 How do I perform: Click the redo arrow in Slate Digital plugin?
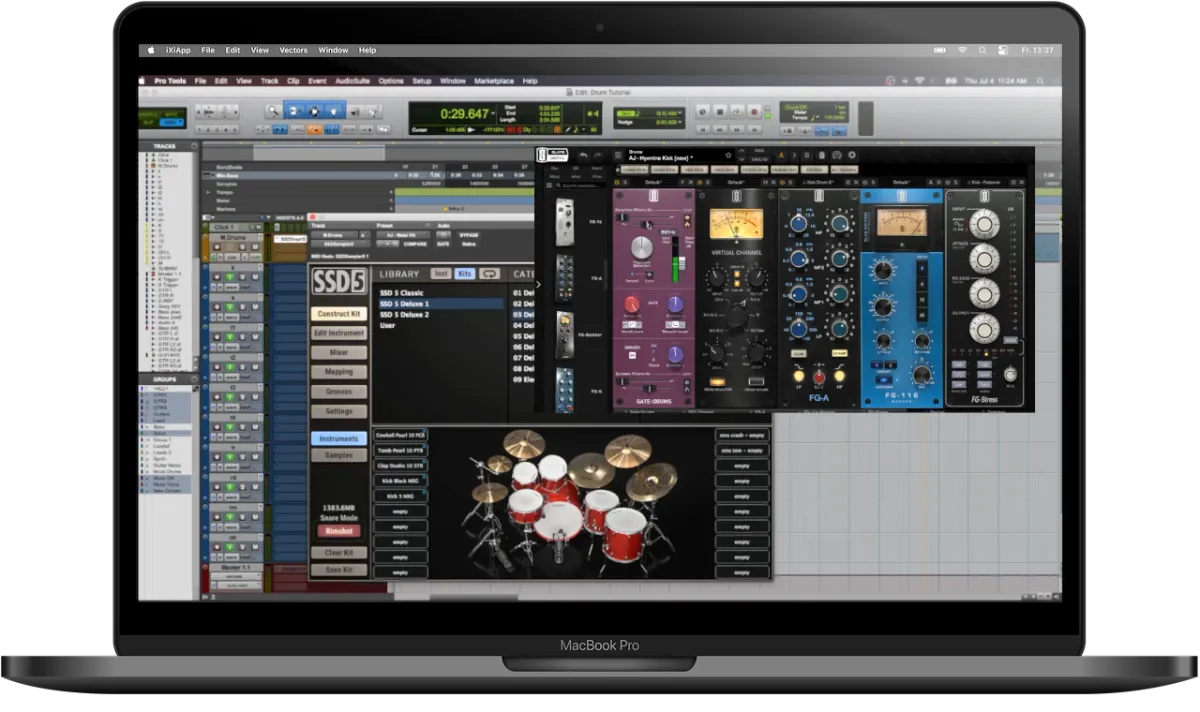(x=600, y=155)
